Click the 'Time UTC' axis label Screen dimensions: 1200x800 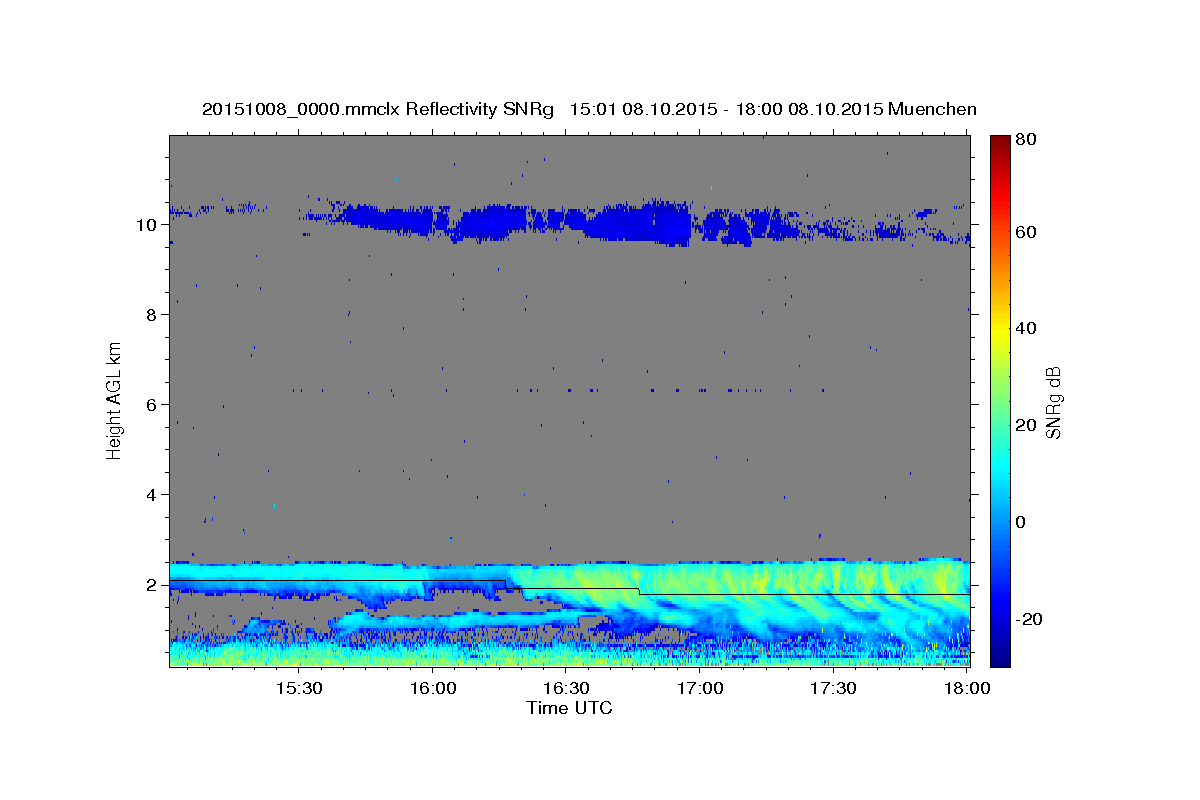tap(569, 709)
